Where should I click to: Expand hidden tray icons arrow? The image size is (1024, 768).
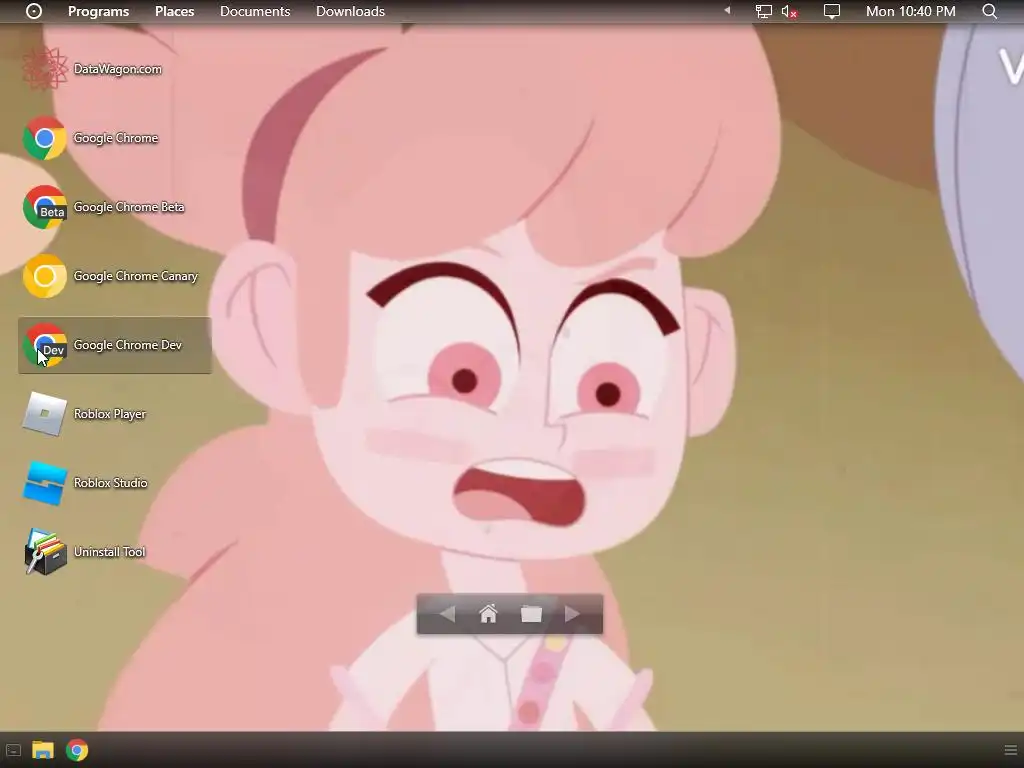pyautogui.click(x=727, y=10)
